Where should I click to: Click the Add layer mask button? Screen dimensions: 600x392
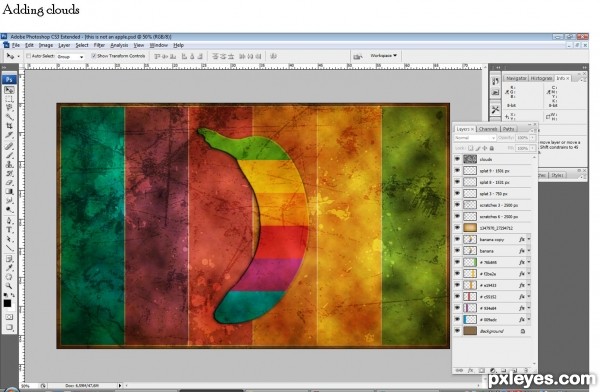click(x=482, y=371)
